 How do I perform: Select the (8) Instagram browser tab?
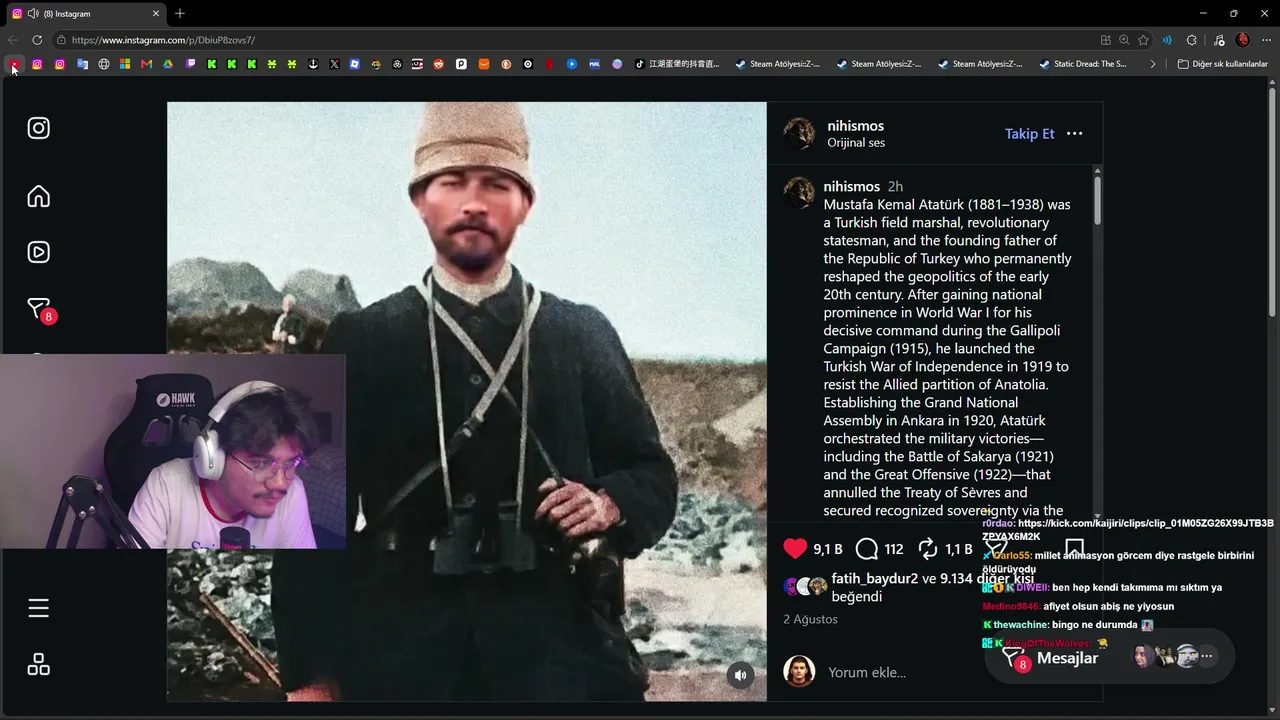pos(87,14)
